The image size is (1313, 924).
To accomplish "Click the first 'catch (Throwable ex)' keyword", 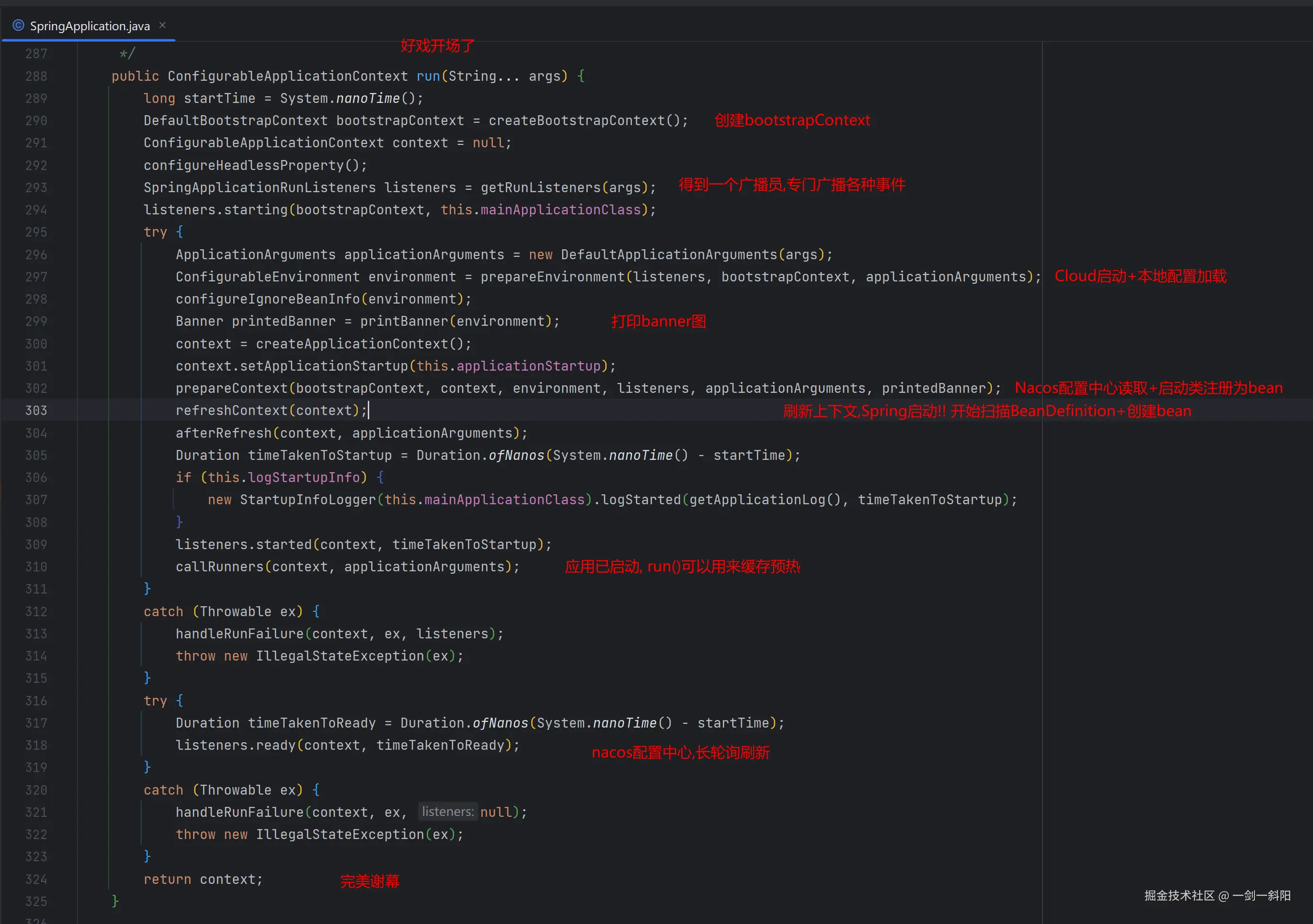I will tap(163, 612).
